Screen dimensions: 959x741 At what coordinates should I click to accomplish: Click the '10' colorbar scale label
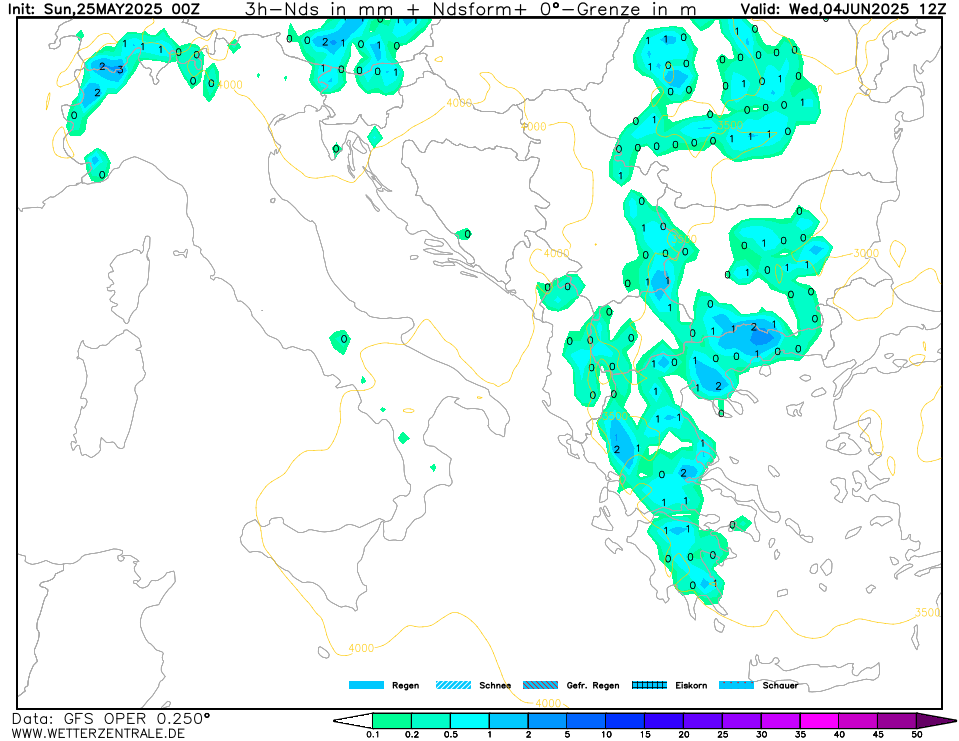tap(606, 734)
